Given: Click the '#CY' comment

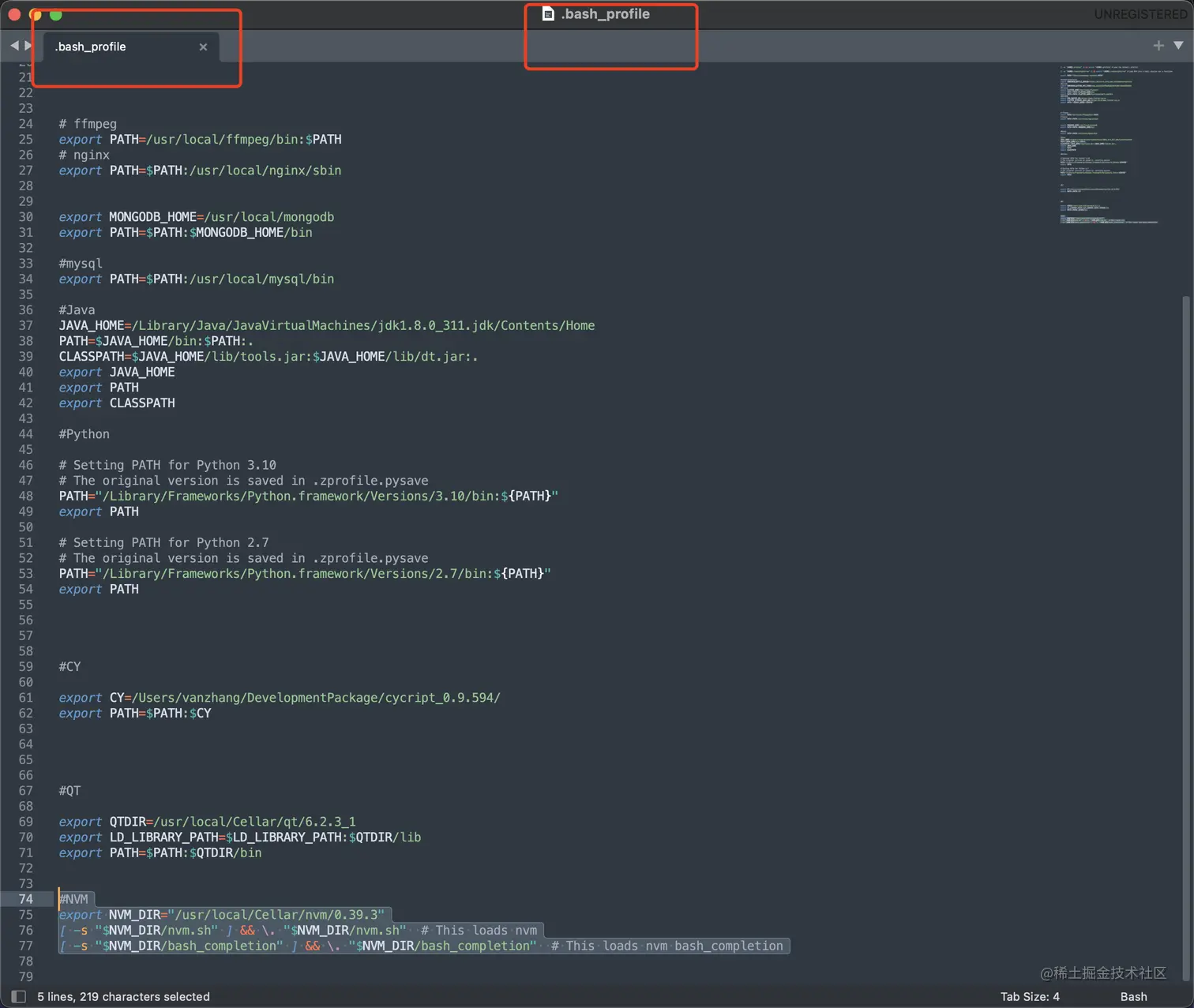Looking at the screenshot, I should [69, 667].
